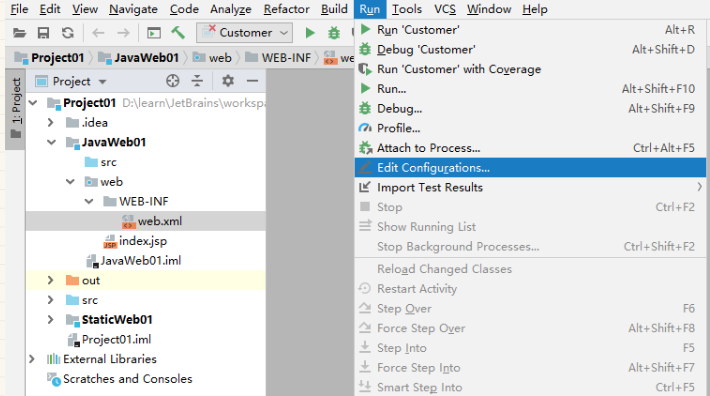Collapse the JavaWeb01 module
Image resolution: width=710 pixels, height=396 pixels.
coord(52,142)
